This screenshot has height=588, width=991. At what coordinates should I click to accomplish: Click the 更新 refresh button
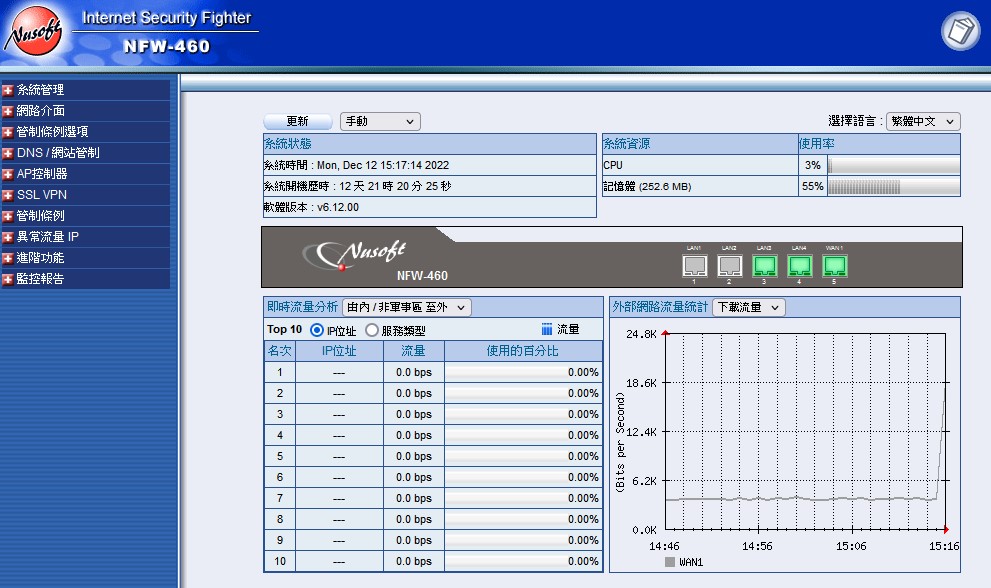tap(297, 121)
